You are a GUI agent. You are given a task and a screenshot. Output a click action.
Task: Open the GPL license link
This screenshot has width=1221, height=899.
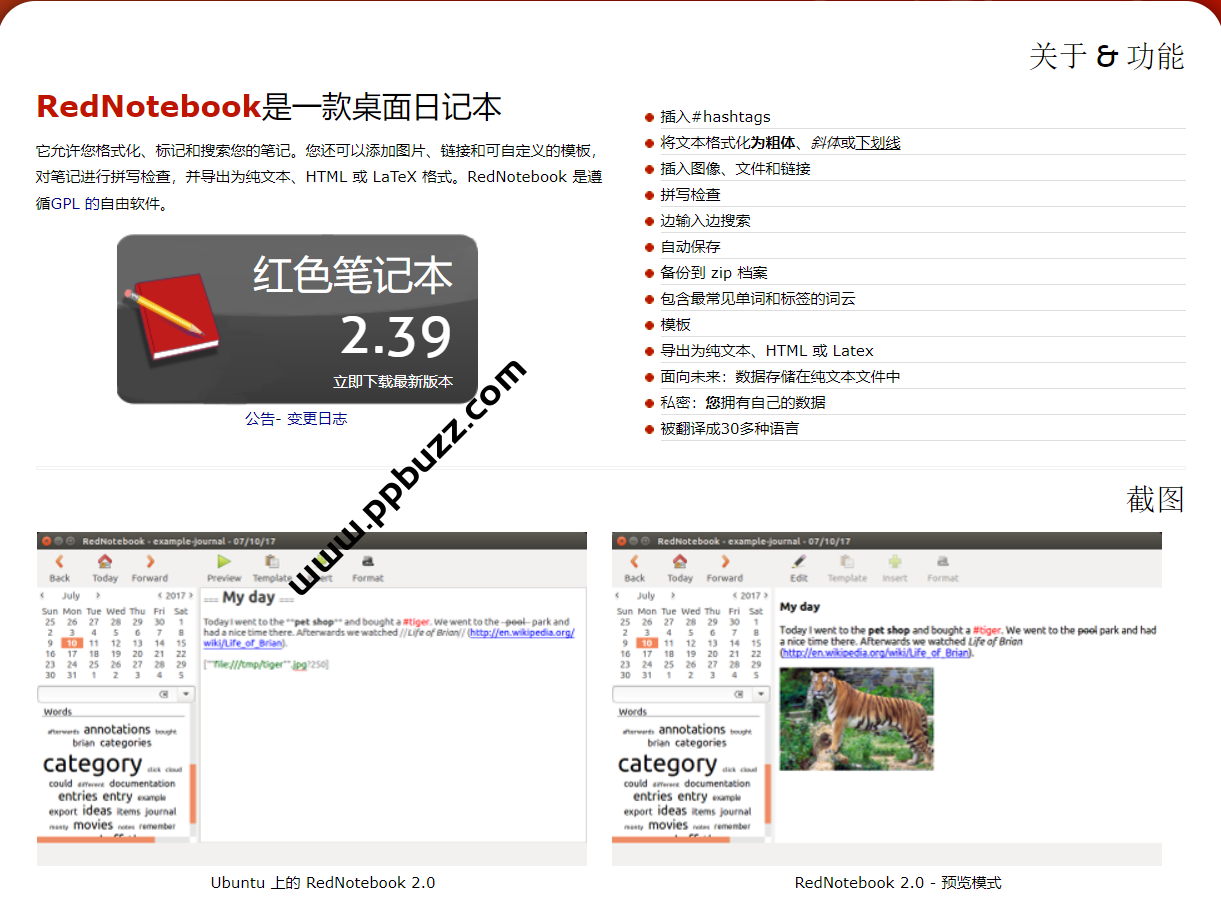pyautogui.click(x=65, y=203)
